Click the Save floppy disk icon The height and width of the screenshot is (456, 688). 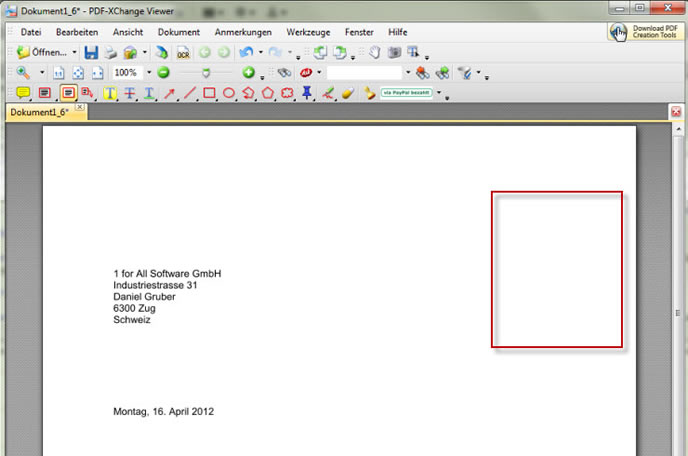pos(91,52)
